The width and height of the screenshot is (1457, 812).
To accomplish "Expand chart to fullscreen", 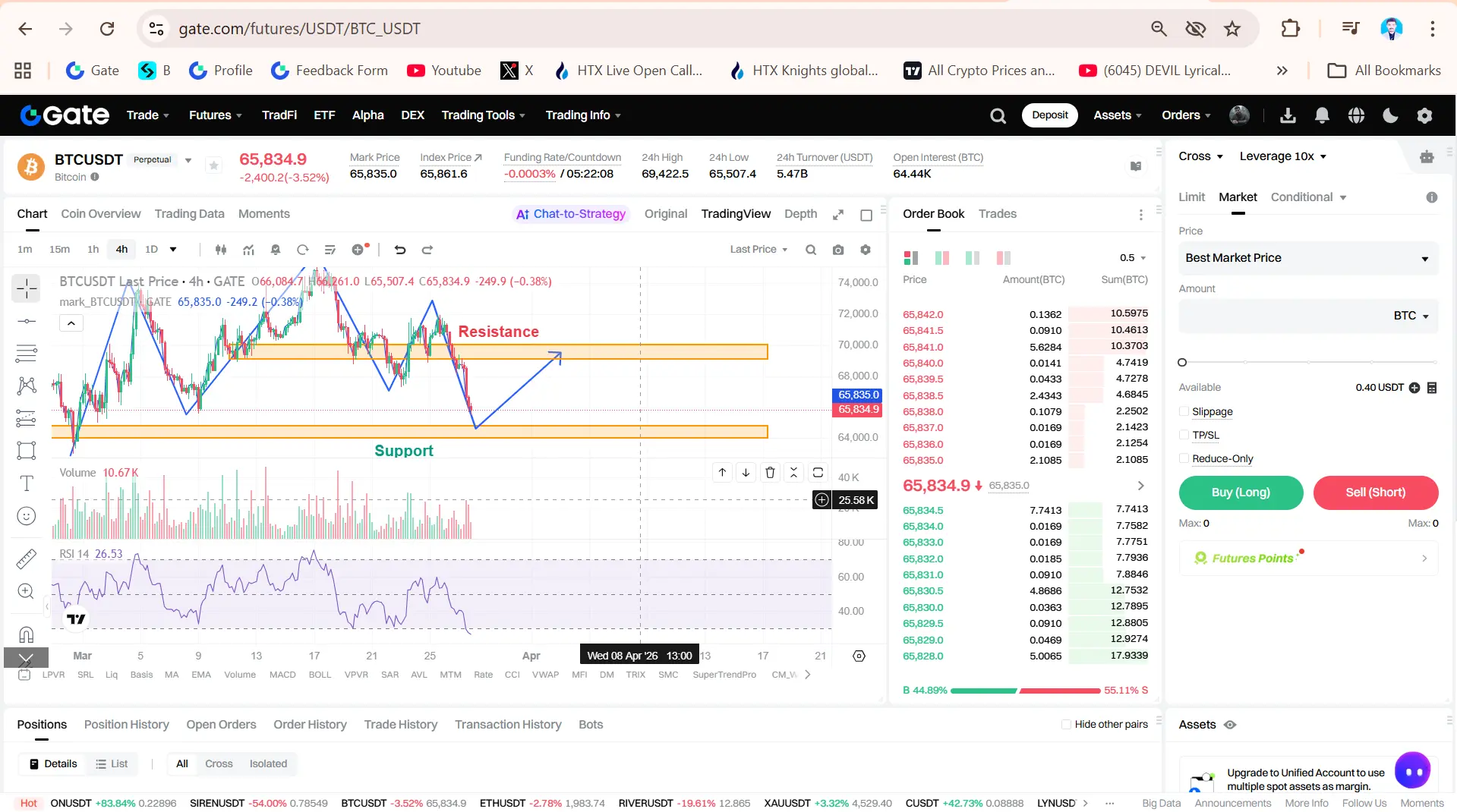I will [838, 215].
